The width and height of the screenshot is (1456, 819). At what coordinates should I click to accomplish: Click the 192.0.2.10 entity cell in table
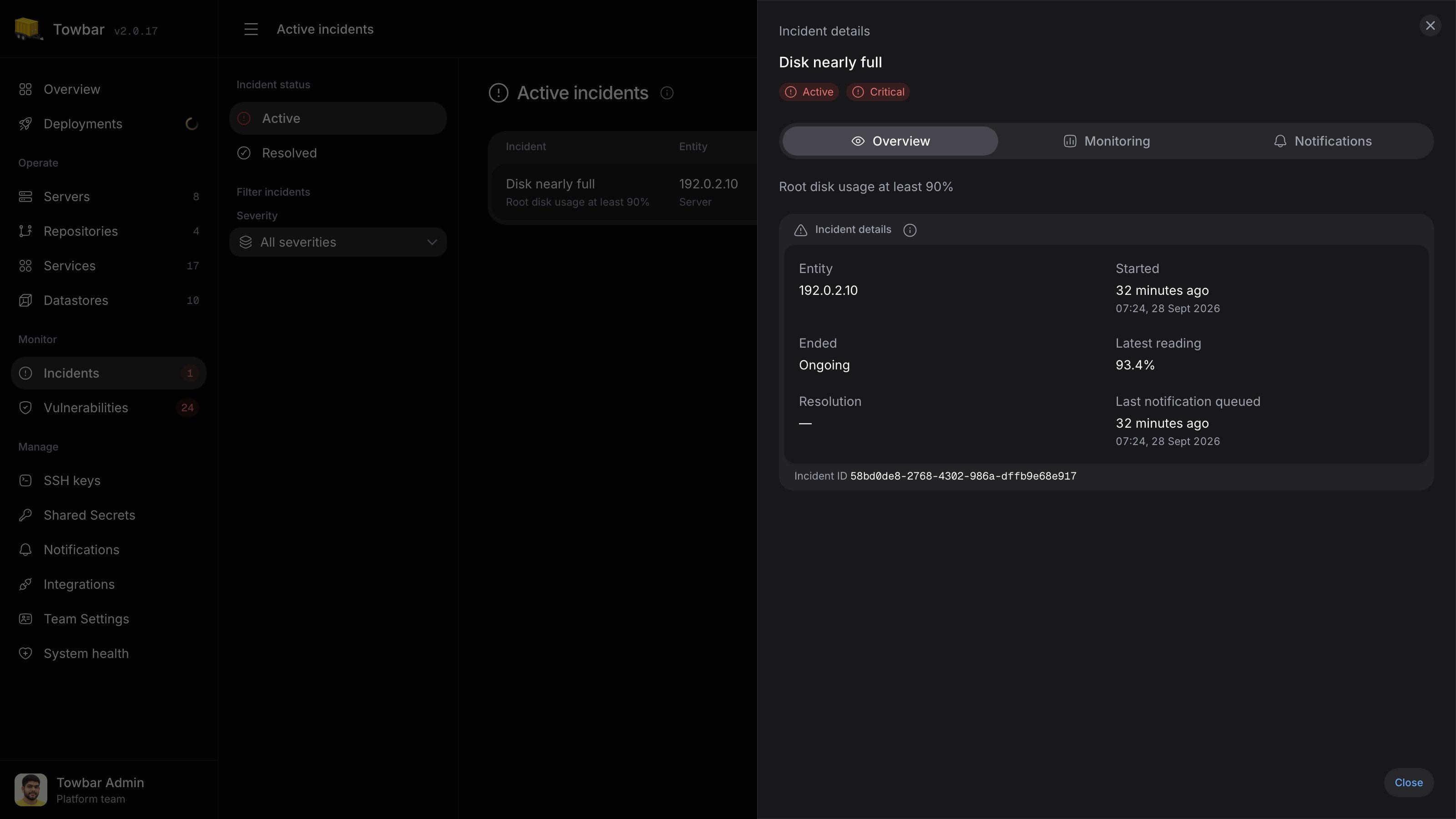click(708, 184)
